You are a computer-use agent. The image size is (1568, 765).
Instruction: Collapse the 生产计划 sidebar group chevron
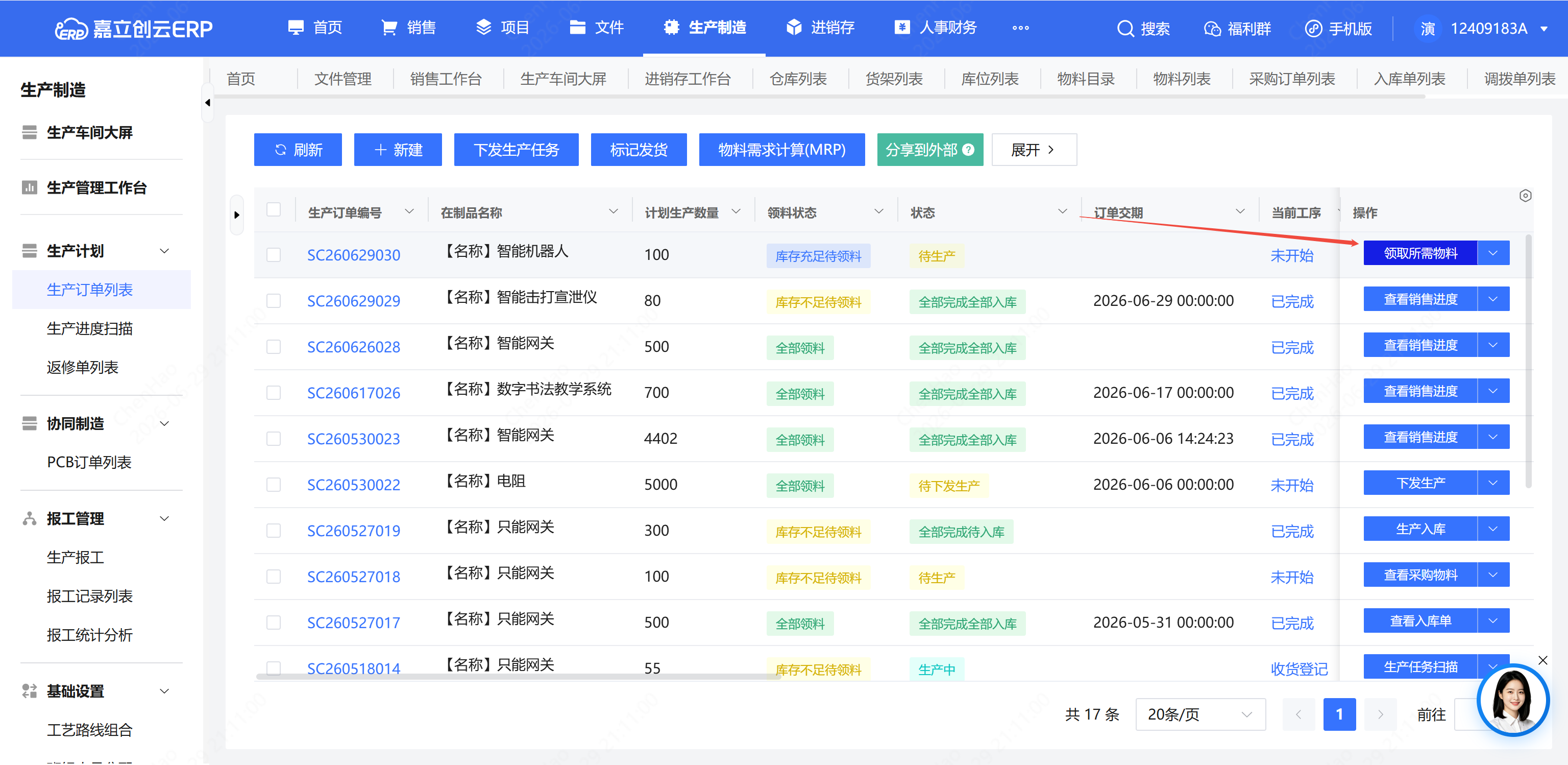click(164, 251)
